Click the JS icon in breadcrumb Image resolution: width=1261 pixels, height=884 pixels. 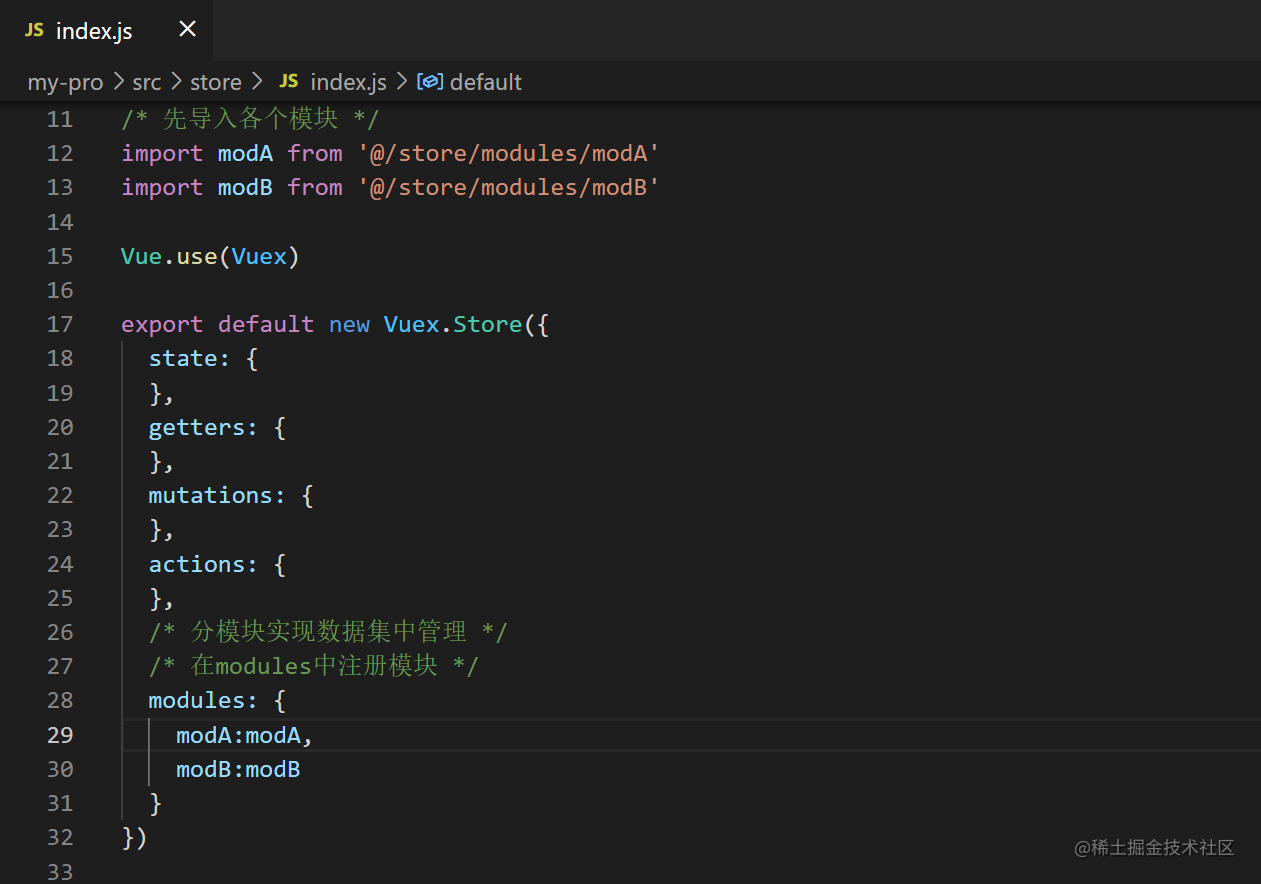[x=289, y=81]
